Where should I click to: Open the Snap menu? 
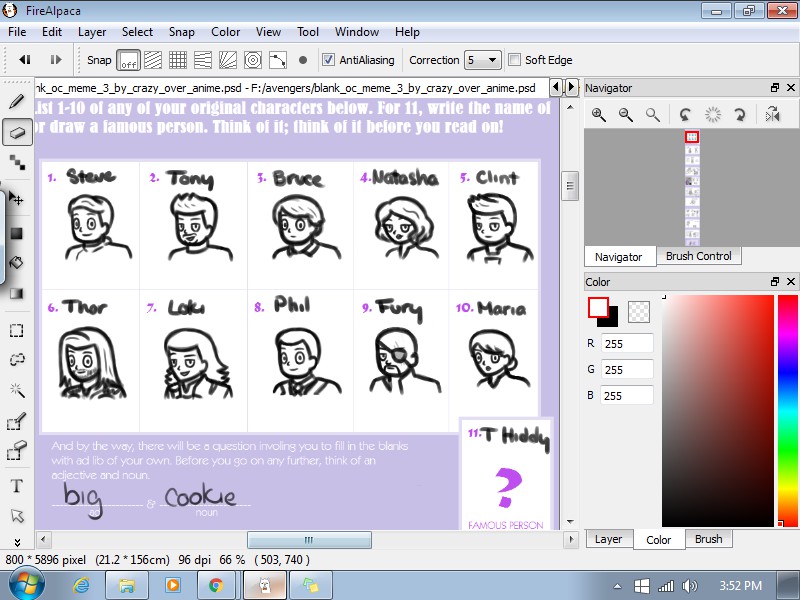pos(182,32)
